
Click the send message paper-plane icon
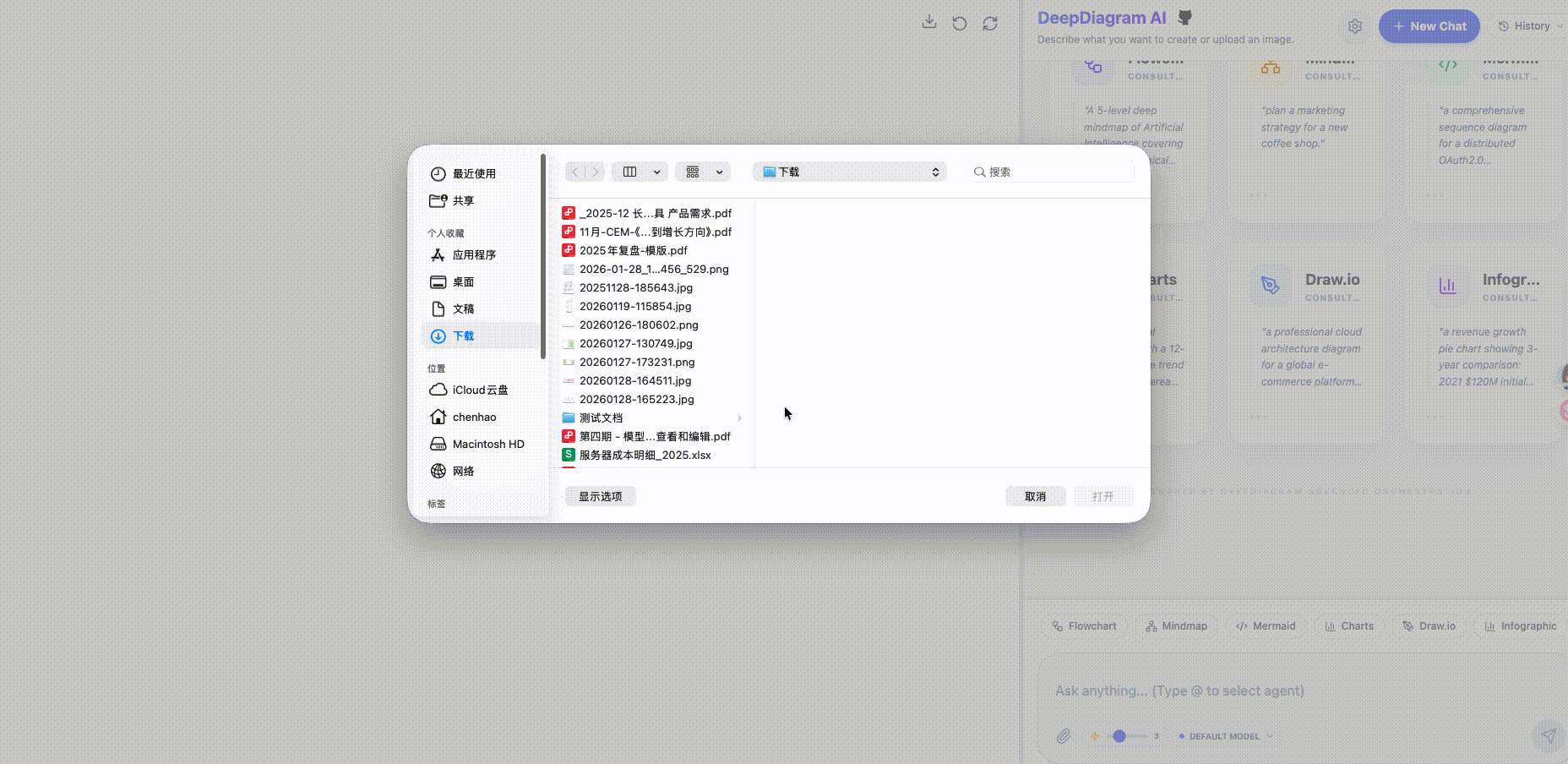pyautogui.click(x=1548, y=736)
